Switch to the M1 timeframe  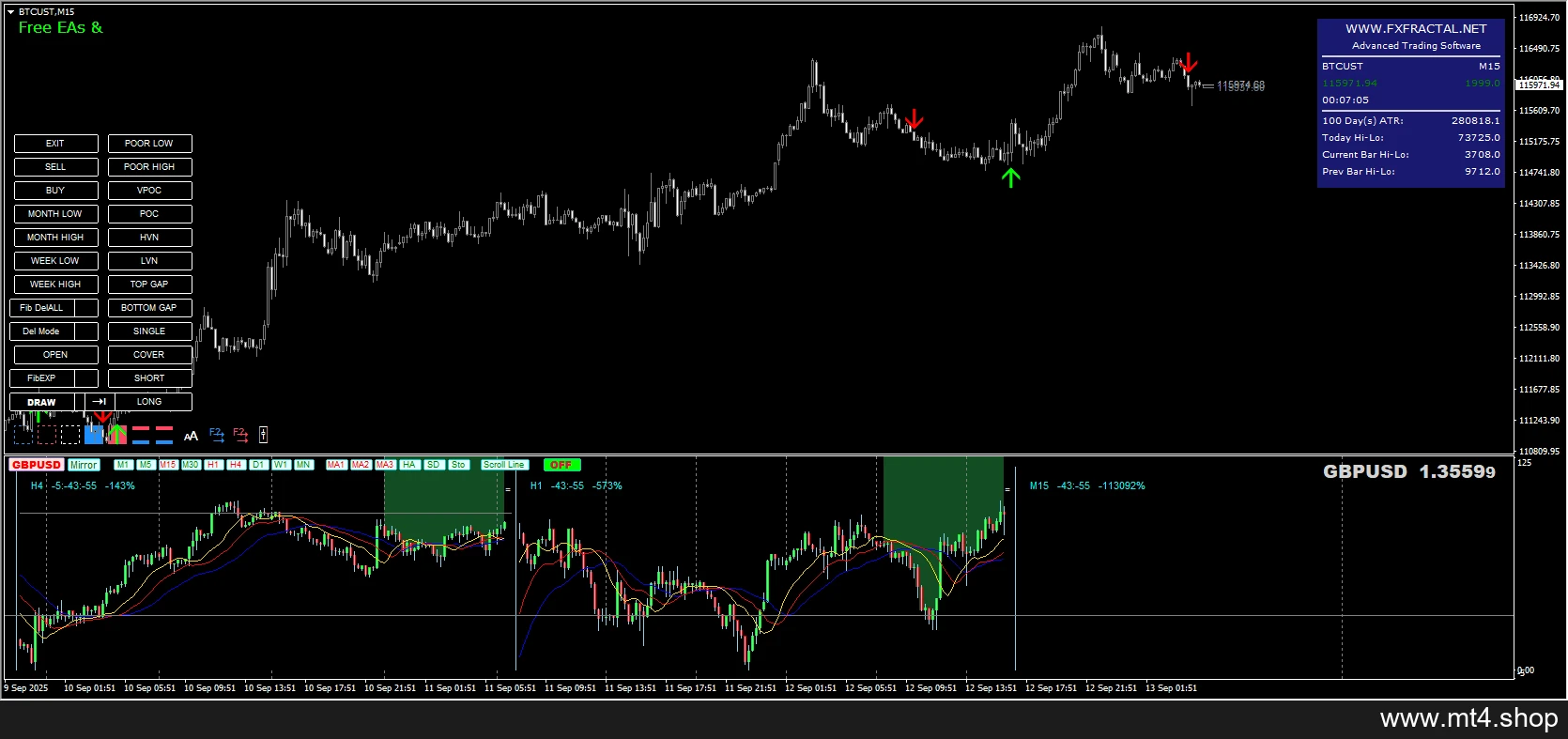point(123,465)
